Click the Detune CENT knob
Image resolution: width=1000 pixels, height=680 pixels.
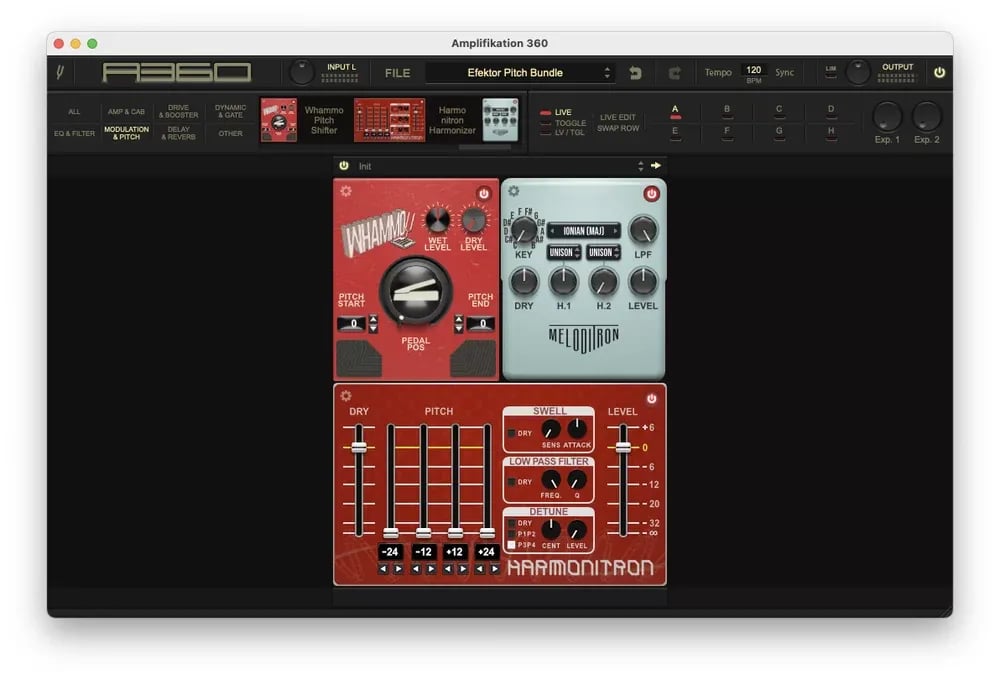click(x=551, y=529)
